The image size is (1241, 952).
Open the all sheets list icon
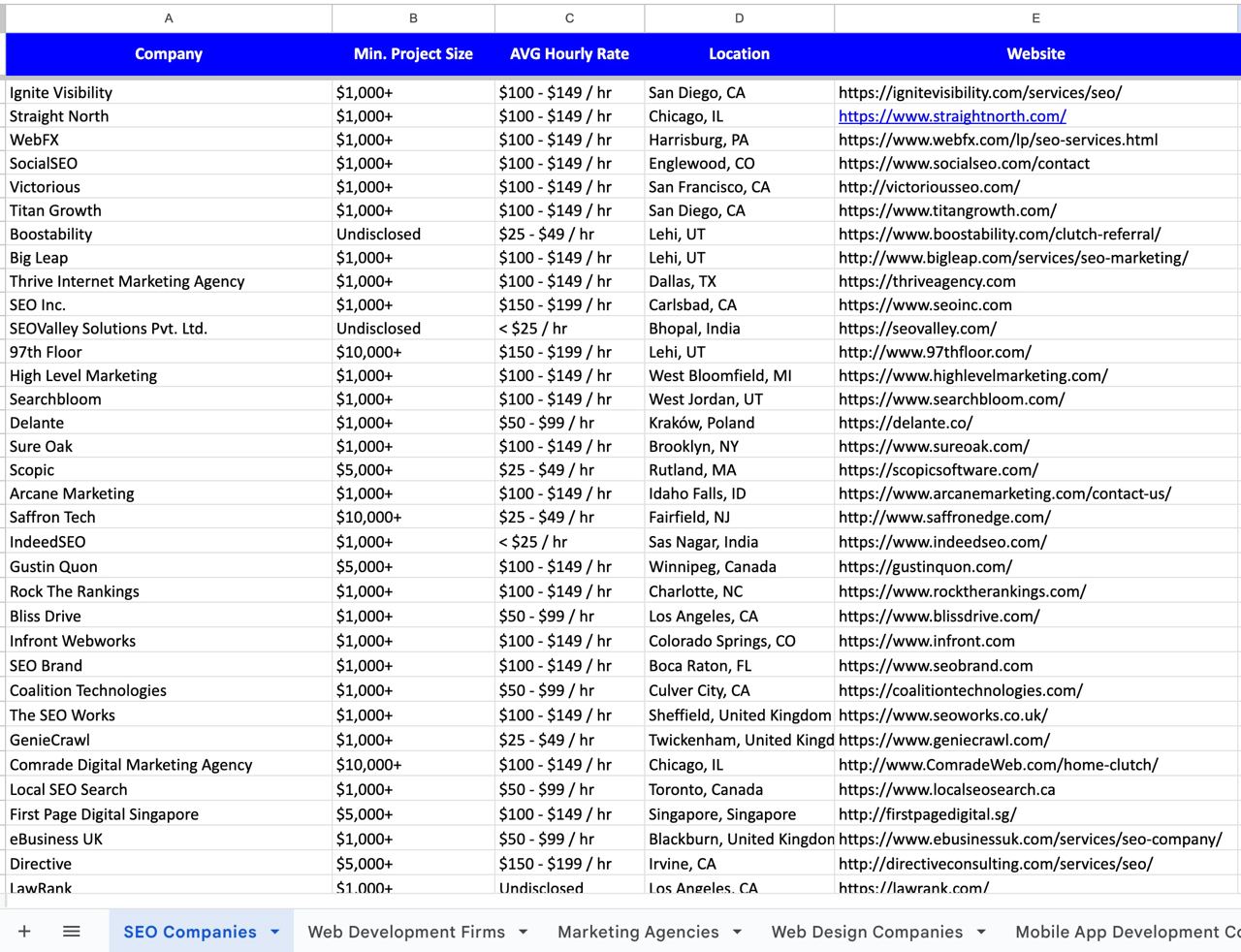pos(71,932)
